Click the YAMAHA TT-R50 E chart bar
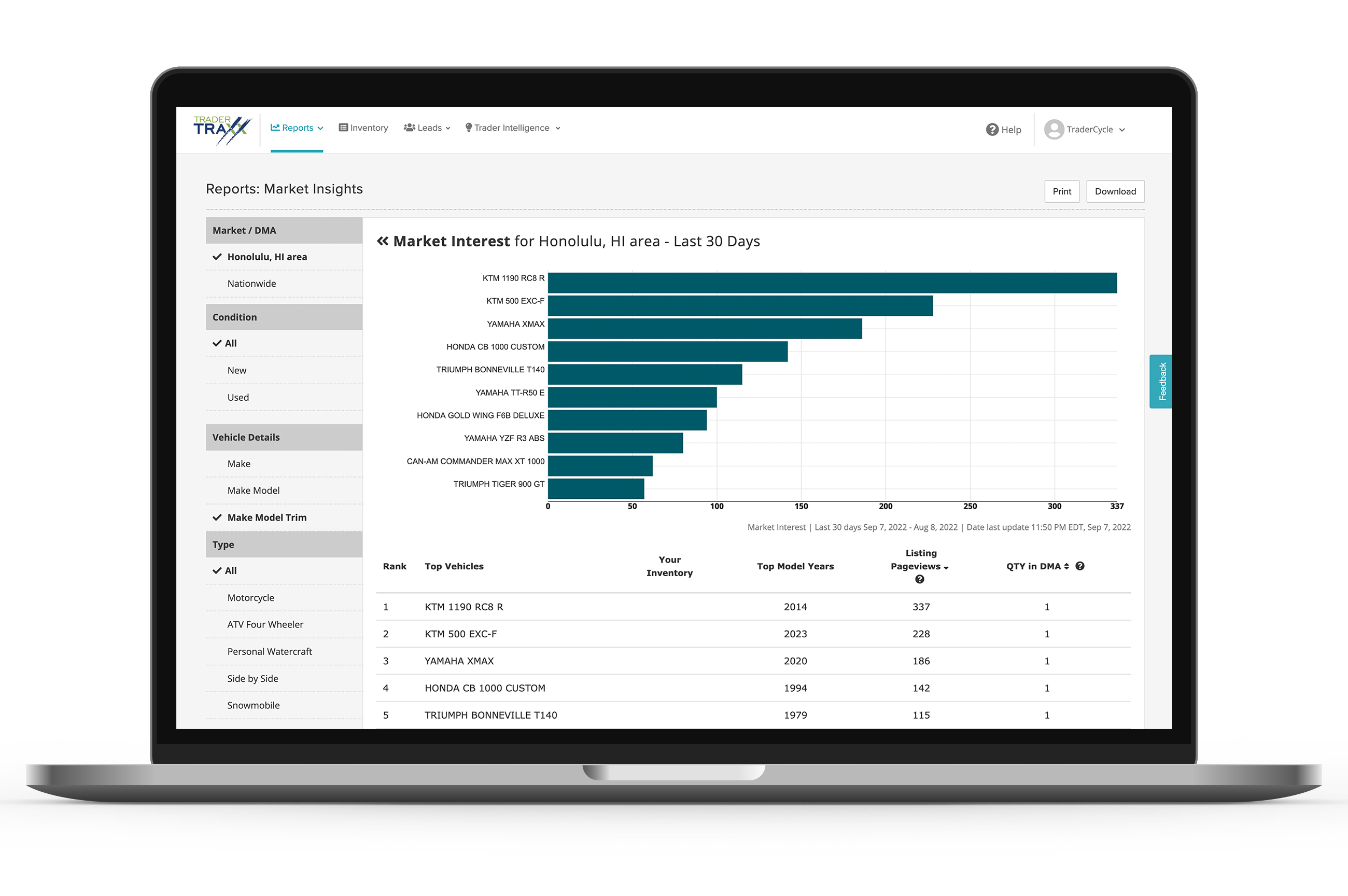 (633, 397)
